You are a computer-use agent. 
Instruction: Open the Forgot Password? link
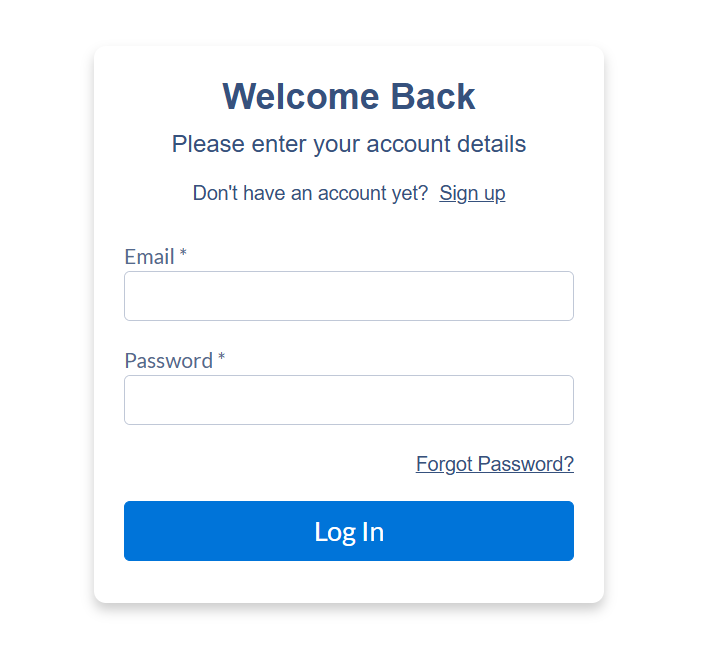pyautogui.click(x=494, y=464)
